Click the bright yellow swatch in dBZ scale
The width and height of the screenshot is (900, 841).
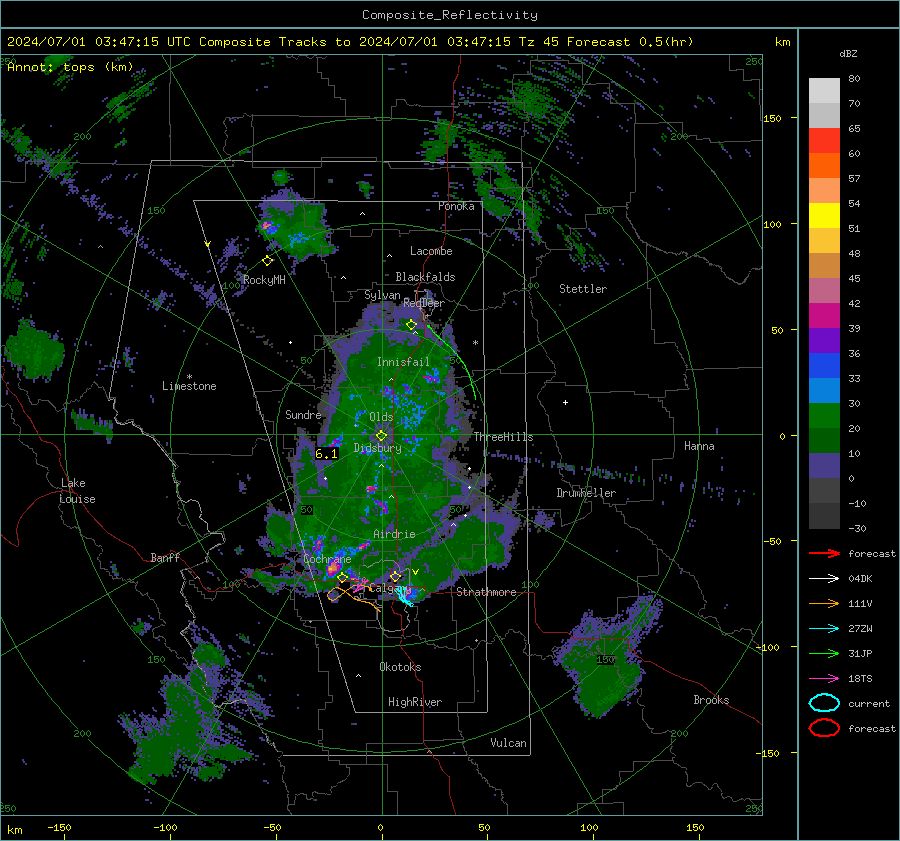tap(824, 215)
